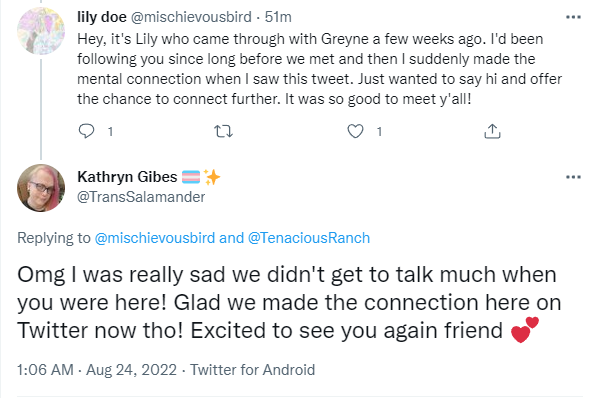The height and width of the screenshot is (398, 596).
Task: Open lily doe's display name link
Action: coord(101,17)
